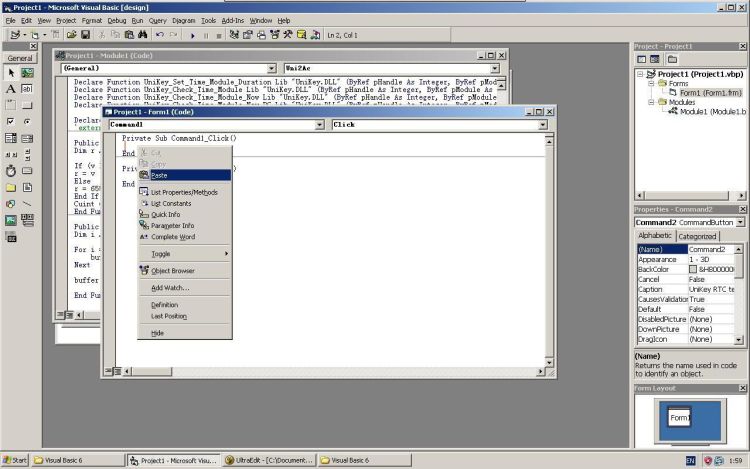Image resolution: width=750 pixels, height=469 pixels.
Task: Switch to the Alphabetic properties tab
Action: 655,236
